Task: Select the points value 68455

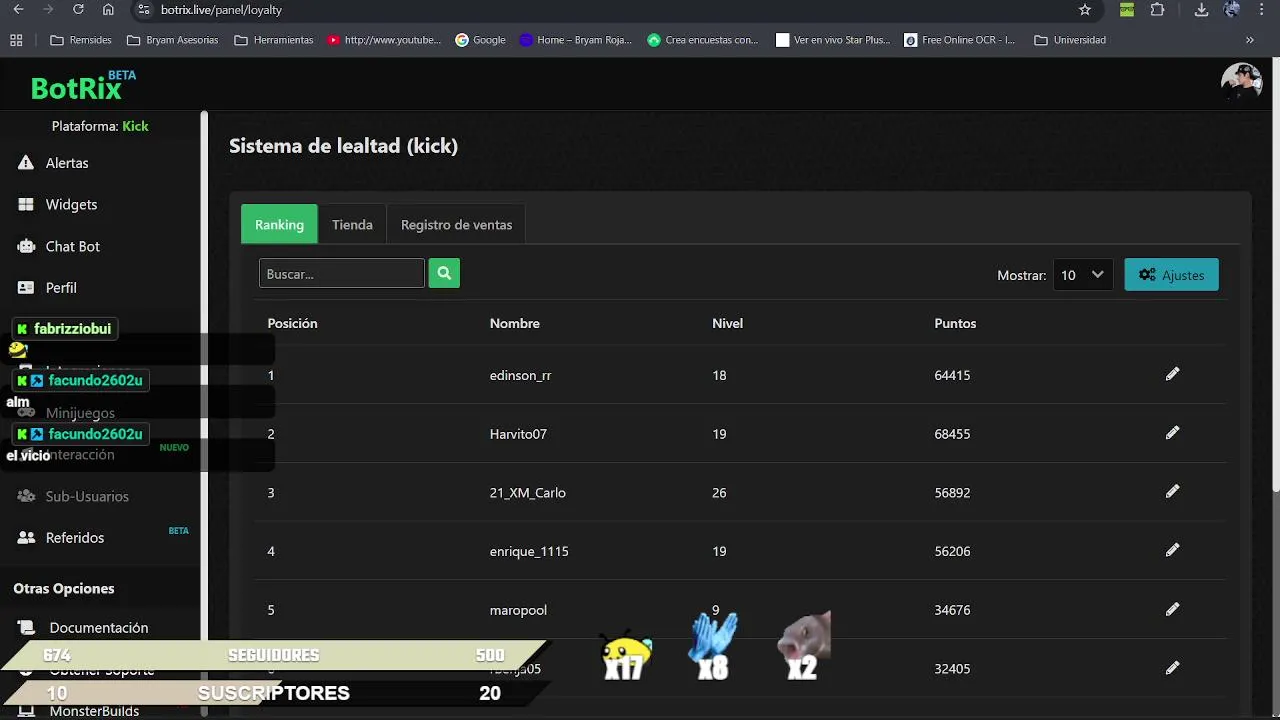Action: tap(952, 434)
